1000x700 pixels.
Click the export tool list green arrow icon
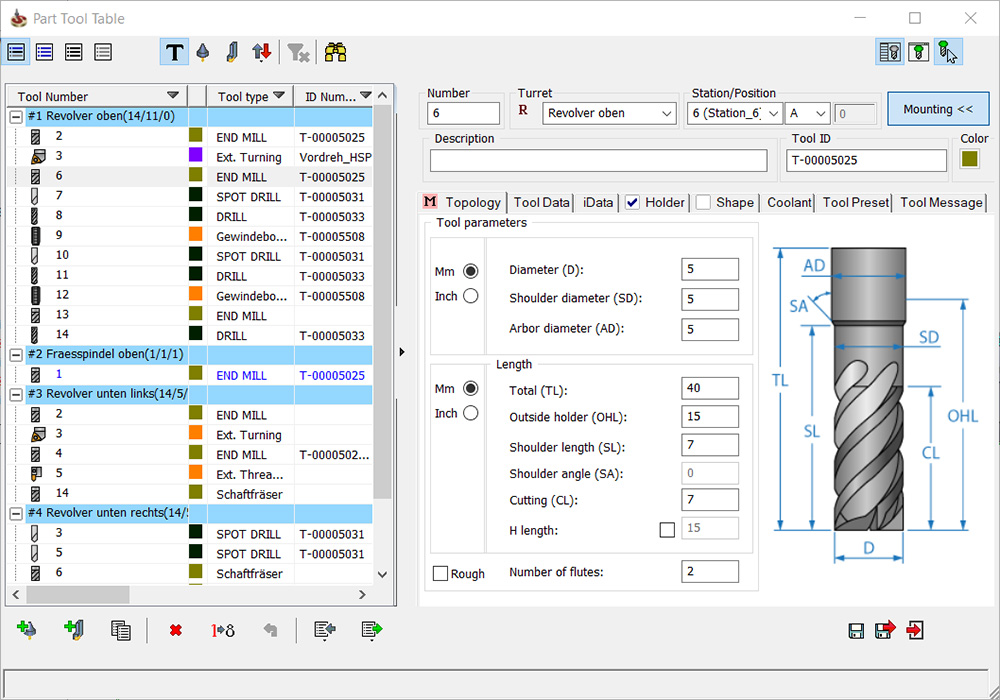click(371, 630)
